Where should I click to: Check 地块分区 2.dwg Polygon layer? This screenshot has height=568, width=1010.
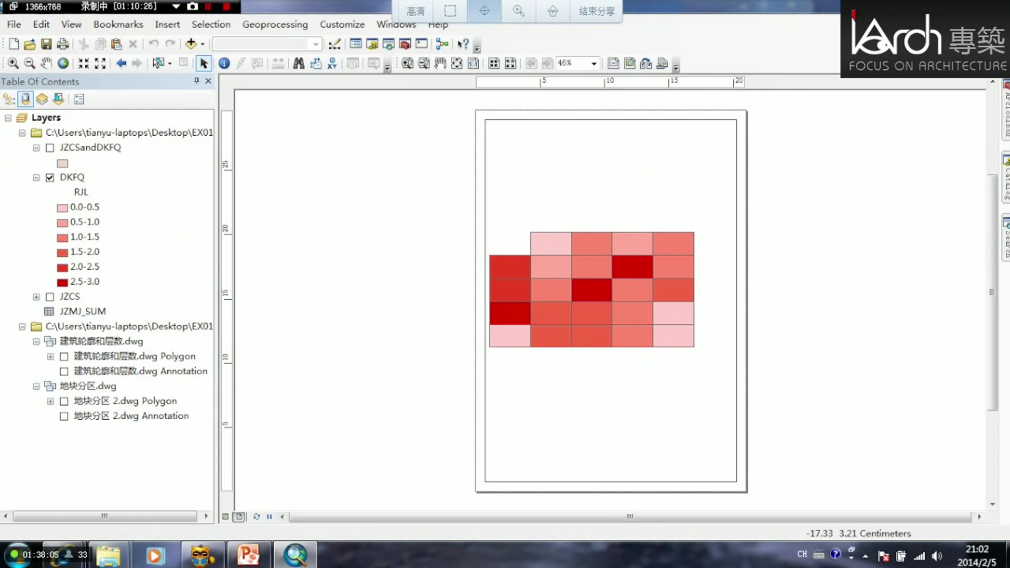click(64, 401)
